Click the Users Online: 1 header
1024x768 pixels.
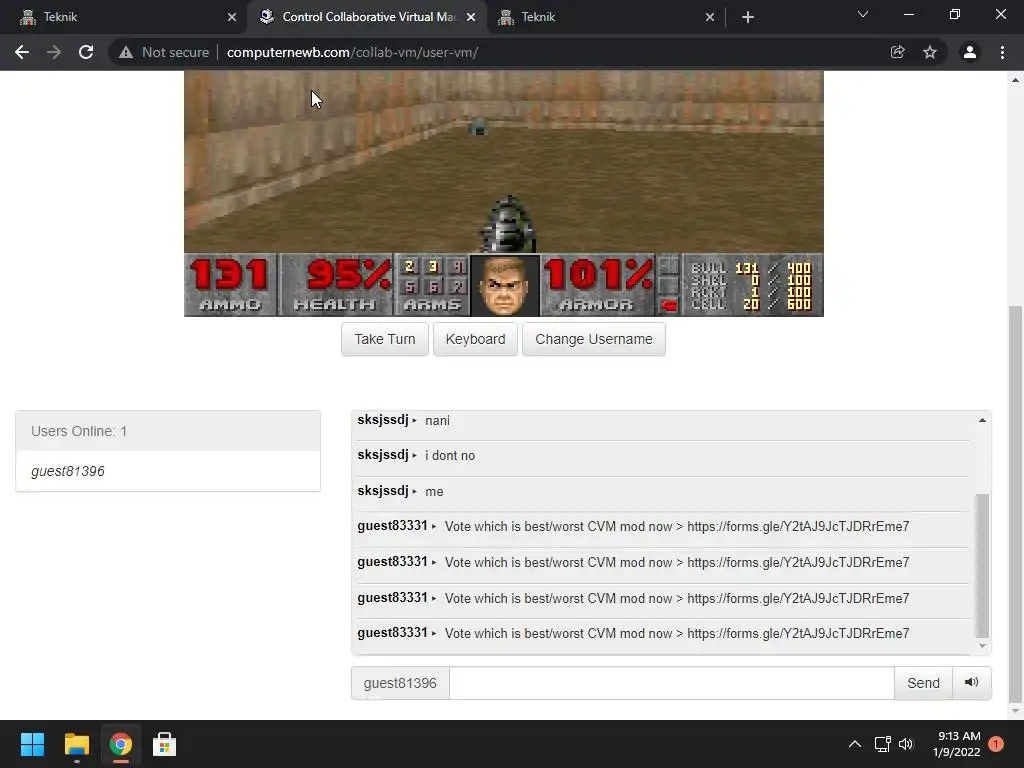tap(168, 431)
